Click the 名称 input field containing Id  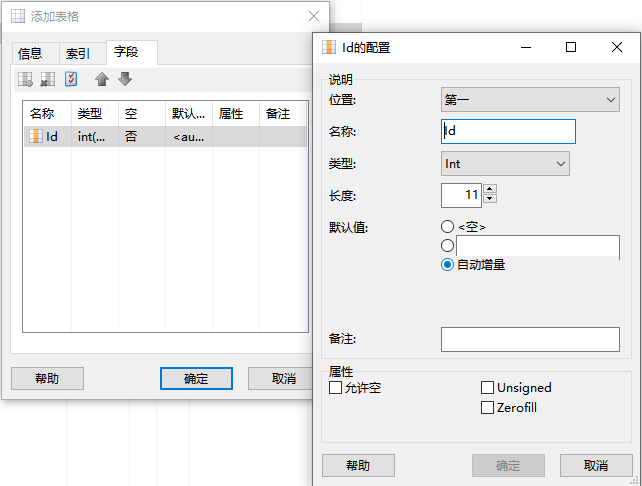pos(508,131)
